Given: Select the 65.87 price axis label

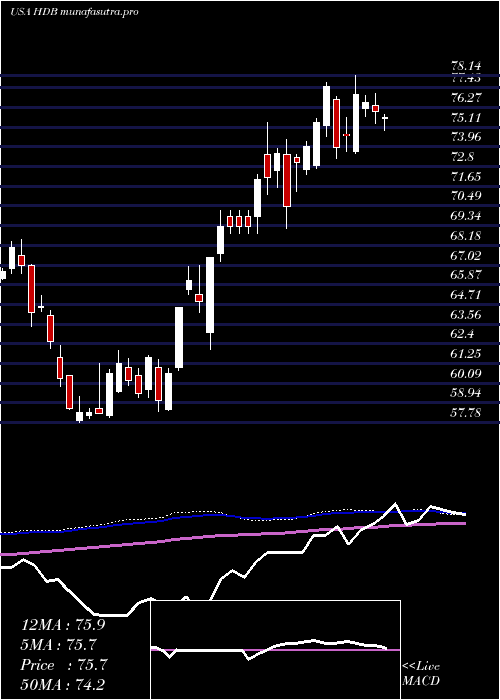Looking at the screenshot, I should point(467,275).
